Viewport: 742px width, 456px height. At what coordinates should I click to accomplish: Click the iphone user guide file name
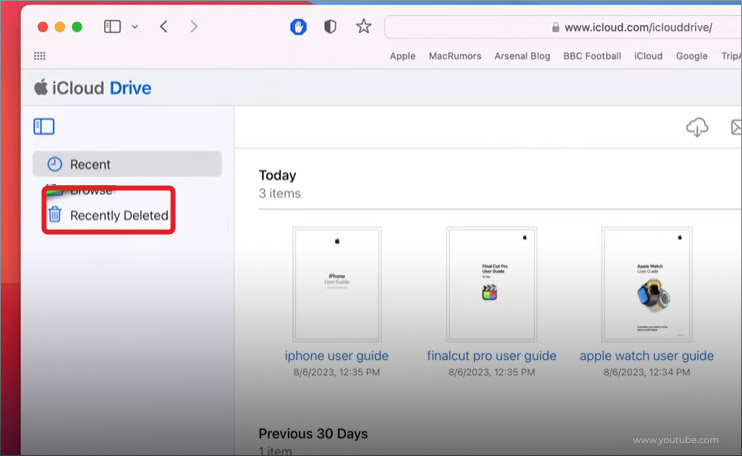point(336,356)
